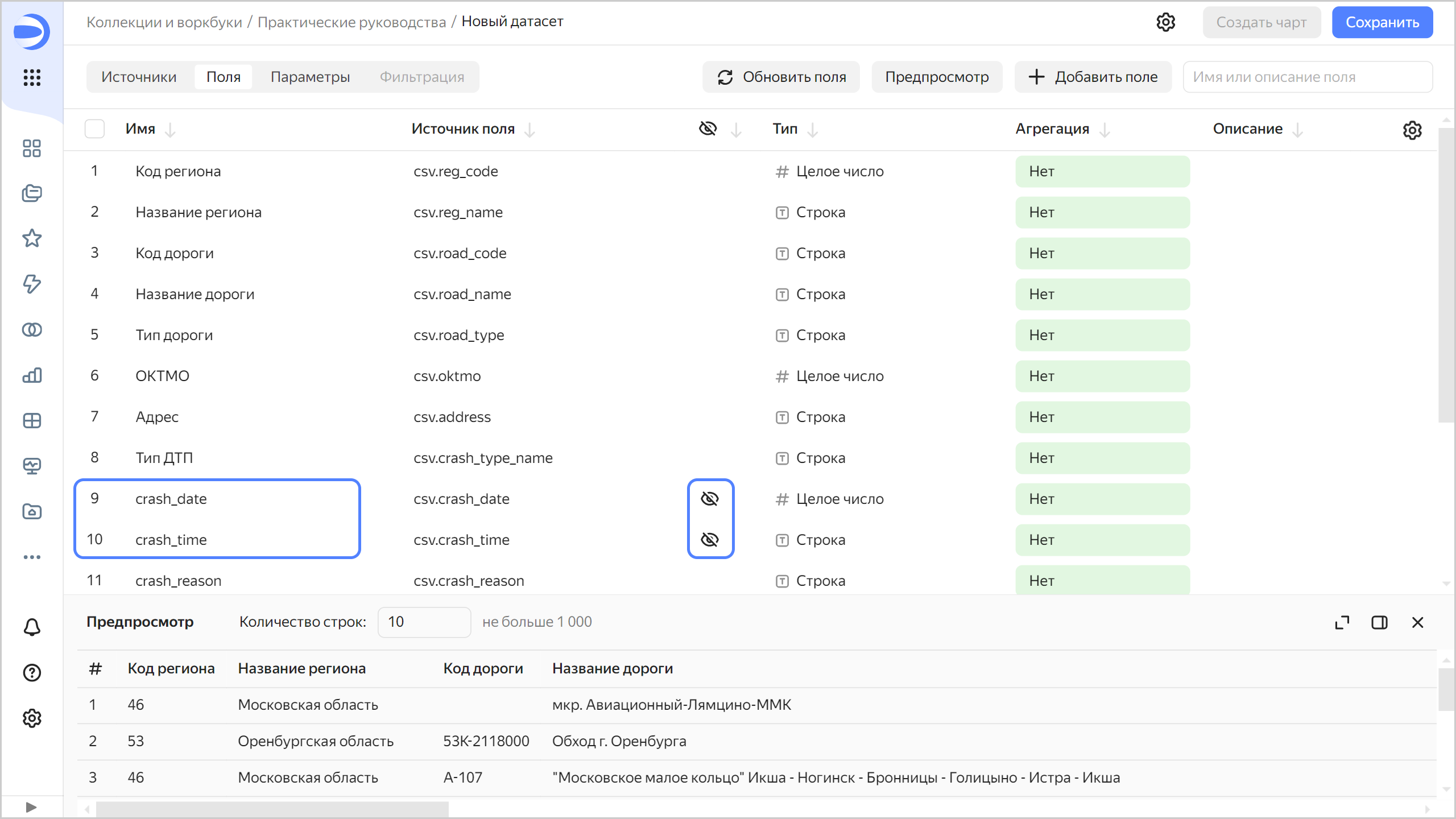Switch preview panel to side layout
This screenshot has width=1456, height=819.
click(x=1379, y=623)
